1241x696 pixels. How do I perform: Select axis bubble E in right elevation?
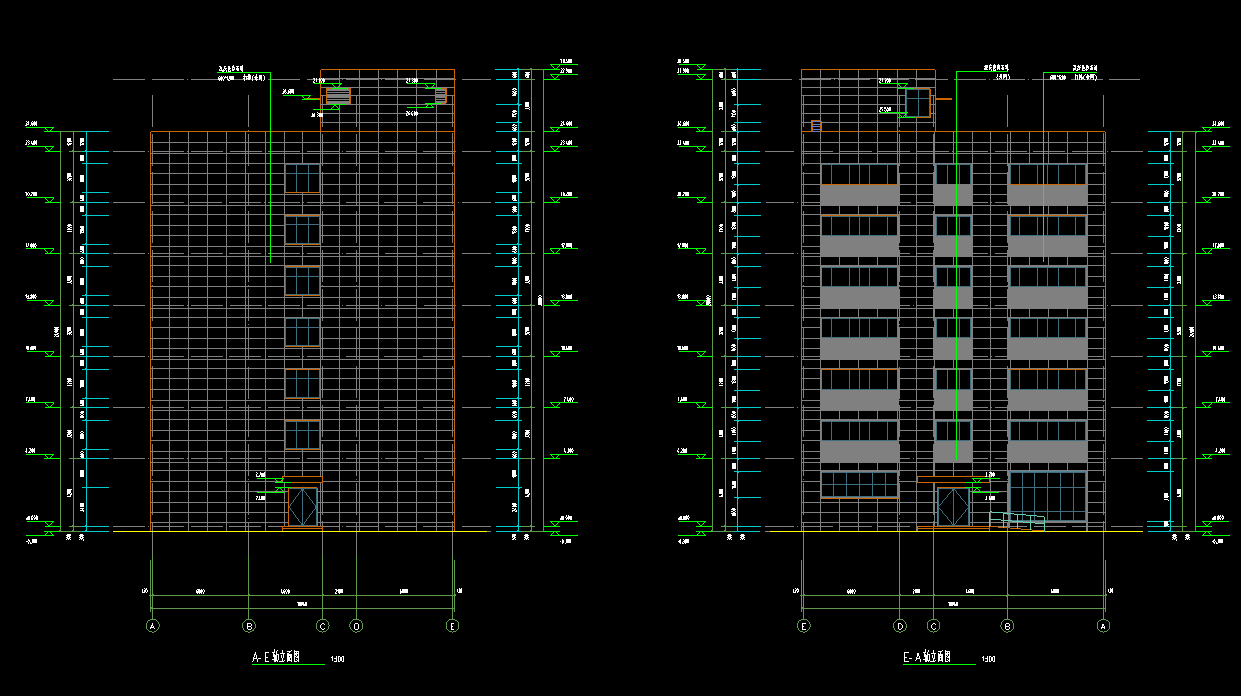(x=803, y=626)
